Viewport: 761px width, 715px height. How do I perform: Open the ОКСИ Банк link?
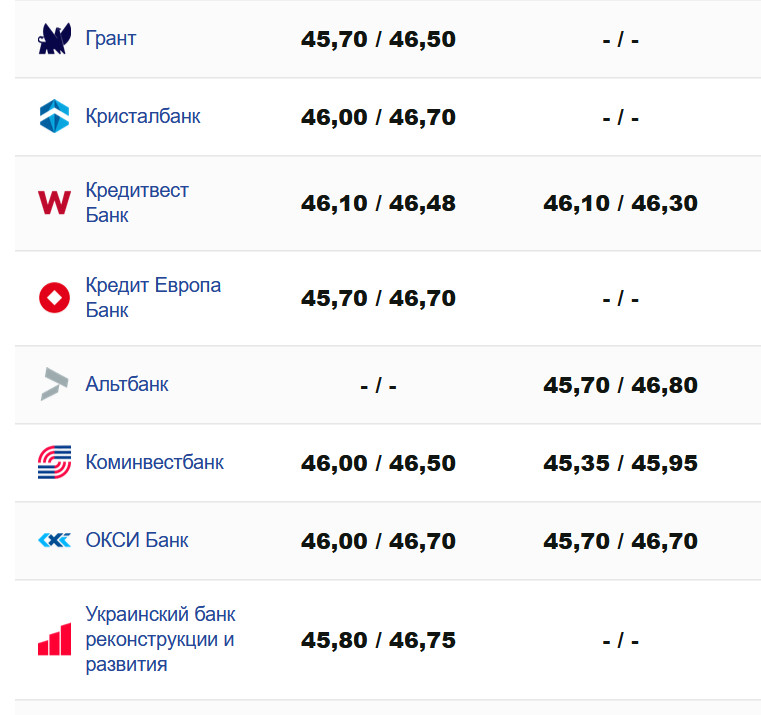point(137,540)
